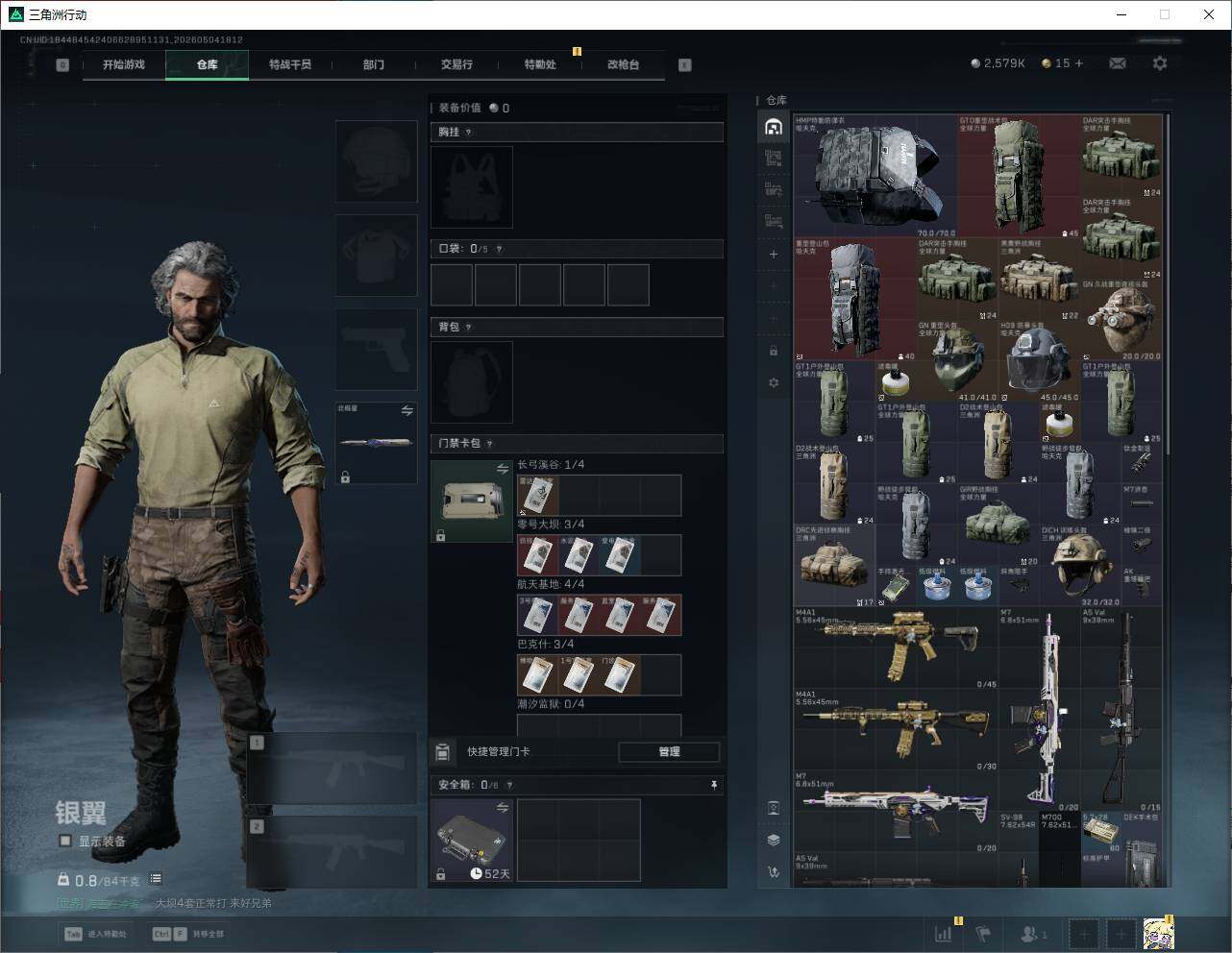The width and height of the screenshot is (1232, 953).
Task: Click the nav right arrow after 改枪台
Action: pos(684,65)
